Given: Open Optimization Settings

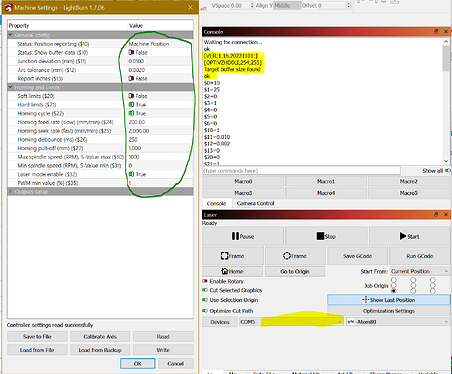Looking at the screenshot, I should click(389, 311).
